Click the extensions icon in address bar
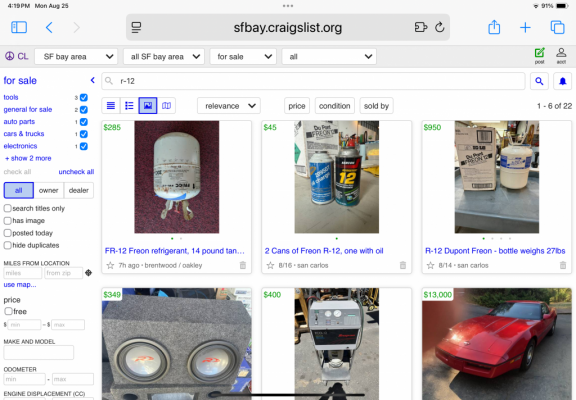576x400 pixels. [421, 27]
